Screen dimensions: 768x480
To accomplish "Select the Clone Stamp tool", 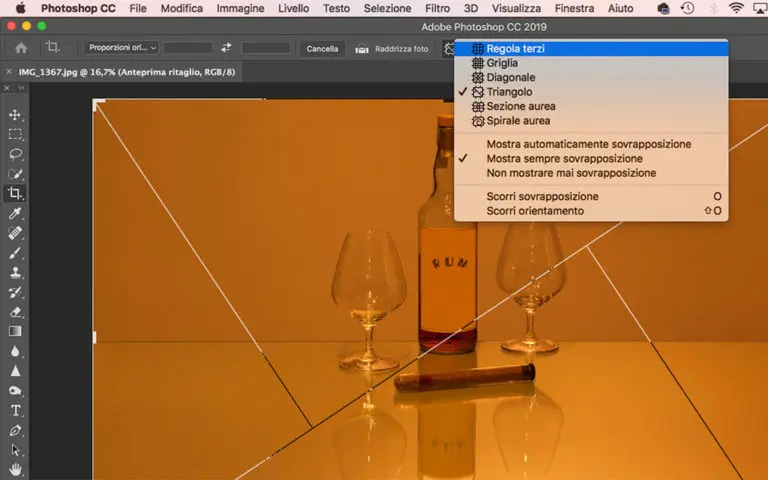I will pyautogui.click(x=16, y=272).
